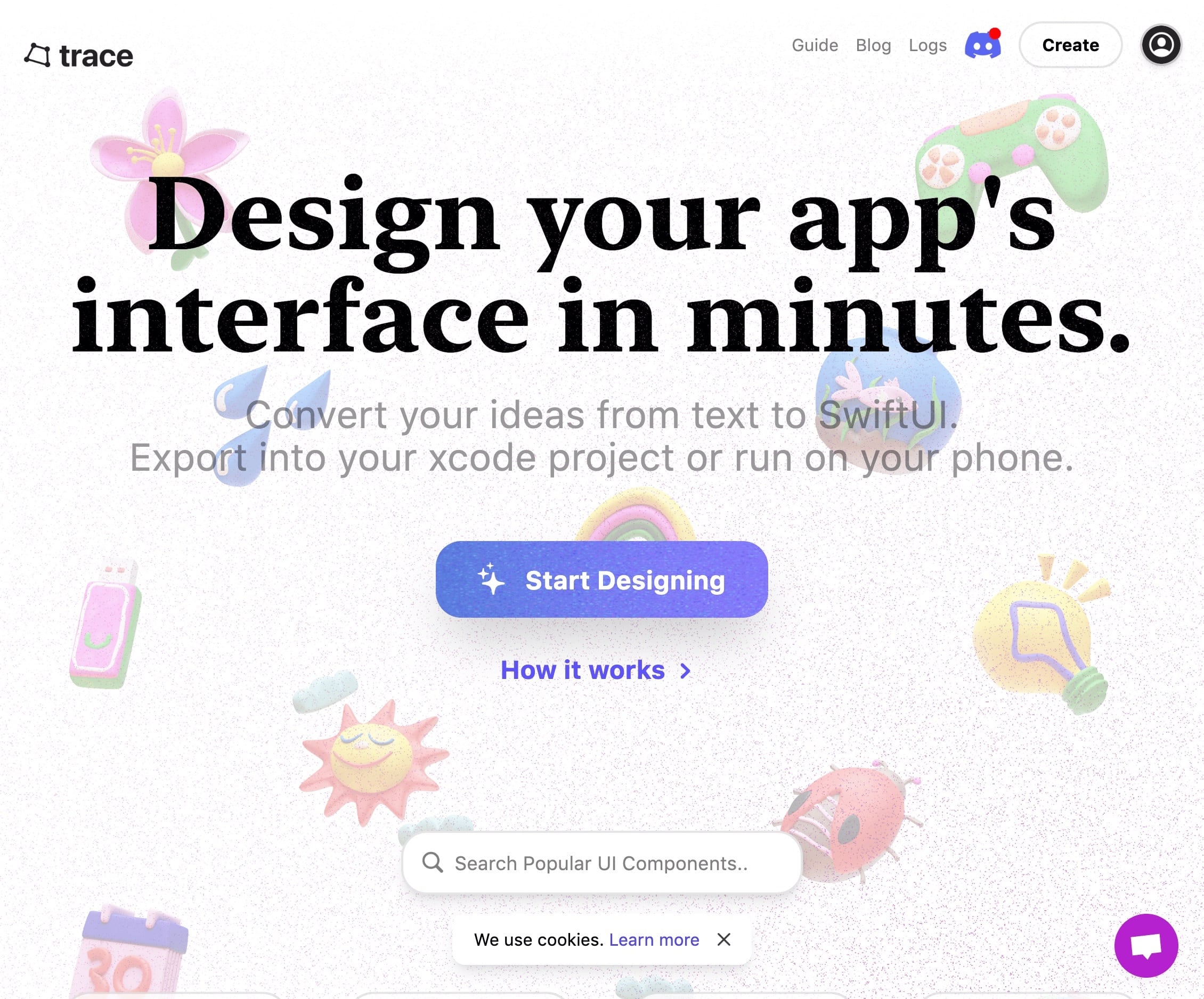Click the sparkle/magic Start Designing icon
1204x999 pixels.
pyautogui.click(x=488, y=579)
